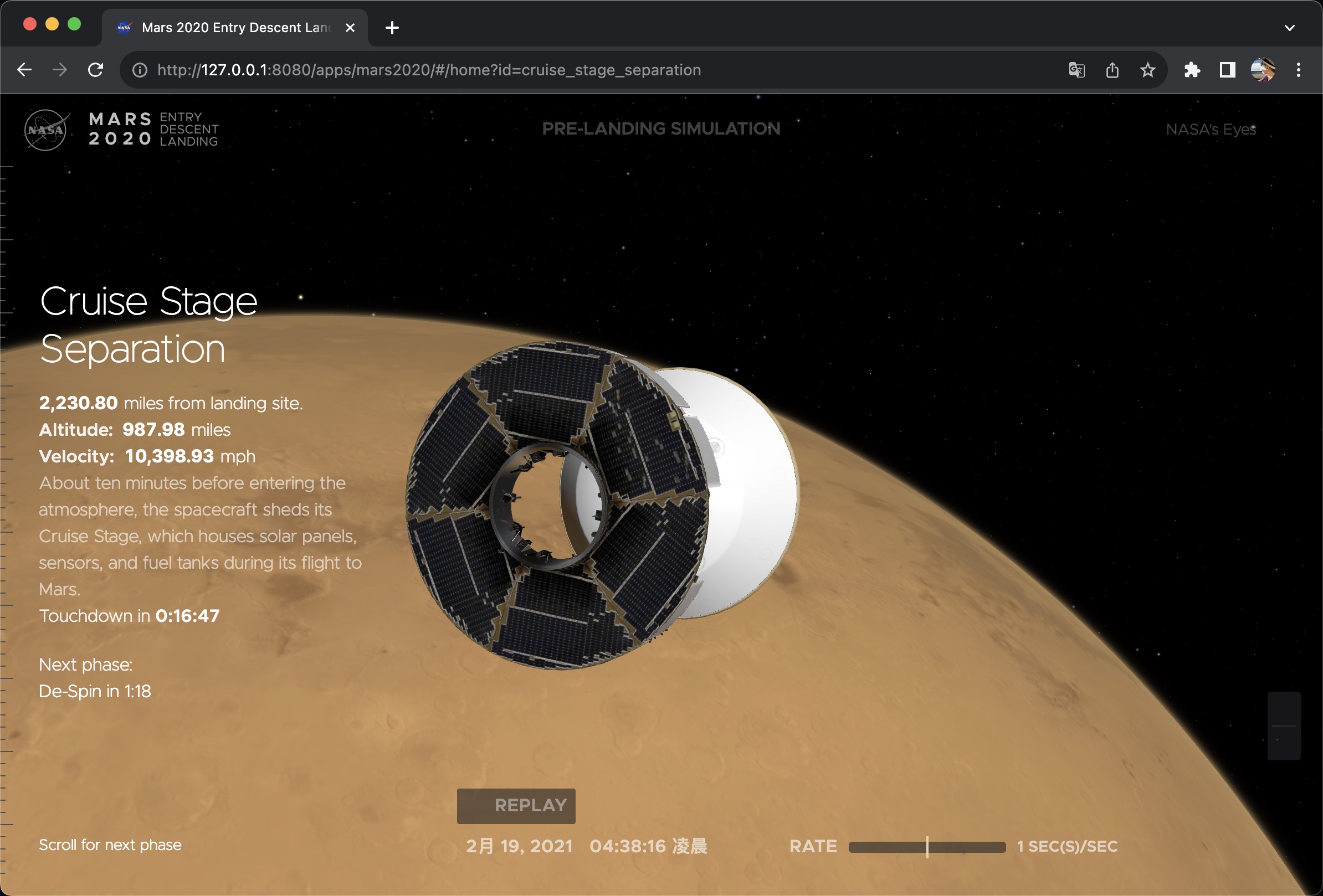This screenshot has width=1323, height=896.
Task: Expand the tab search chevron
Action: (x=1290, y=27)
